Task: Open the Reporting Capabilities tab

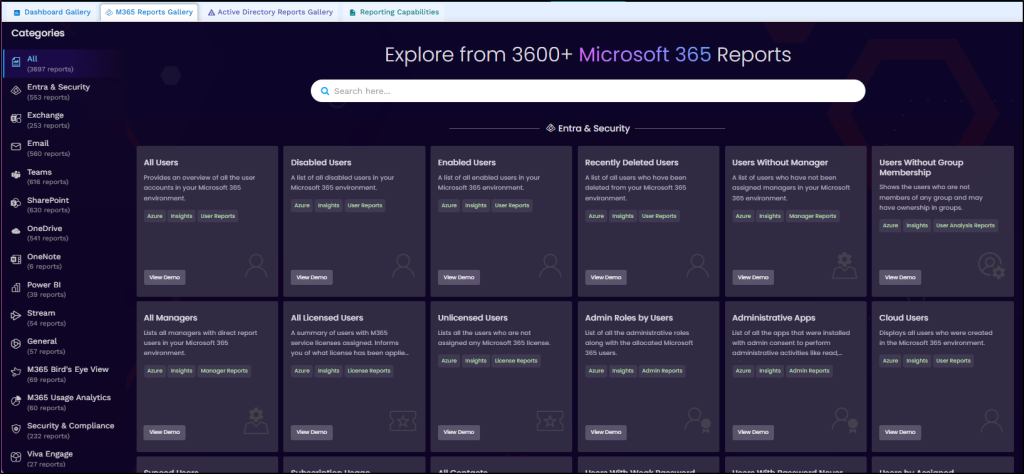Action: tap(394, 12)
